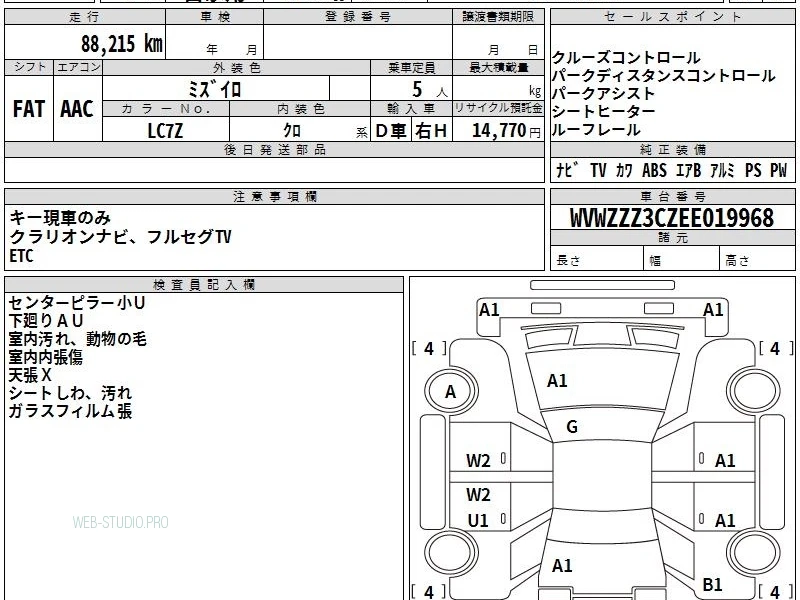Select the D車 import value
The image size is (800, 600).
tap(391, 131)
